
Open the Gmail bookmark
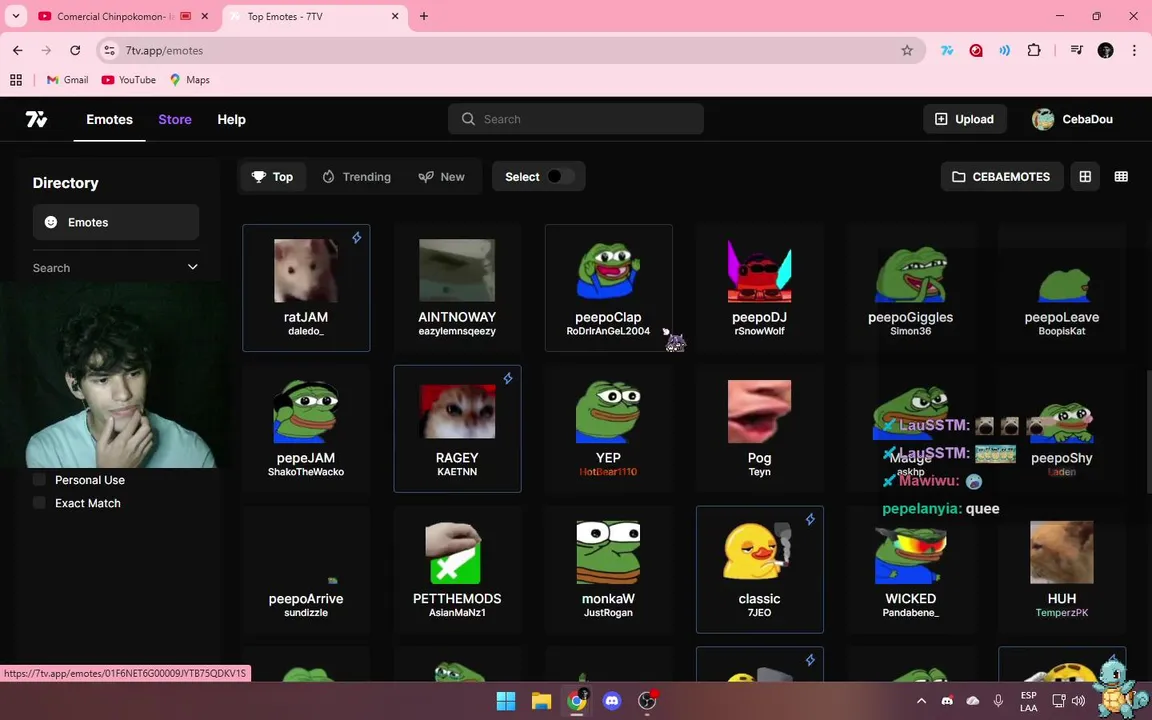68,79
